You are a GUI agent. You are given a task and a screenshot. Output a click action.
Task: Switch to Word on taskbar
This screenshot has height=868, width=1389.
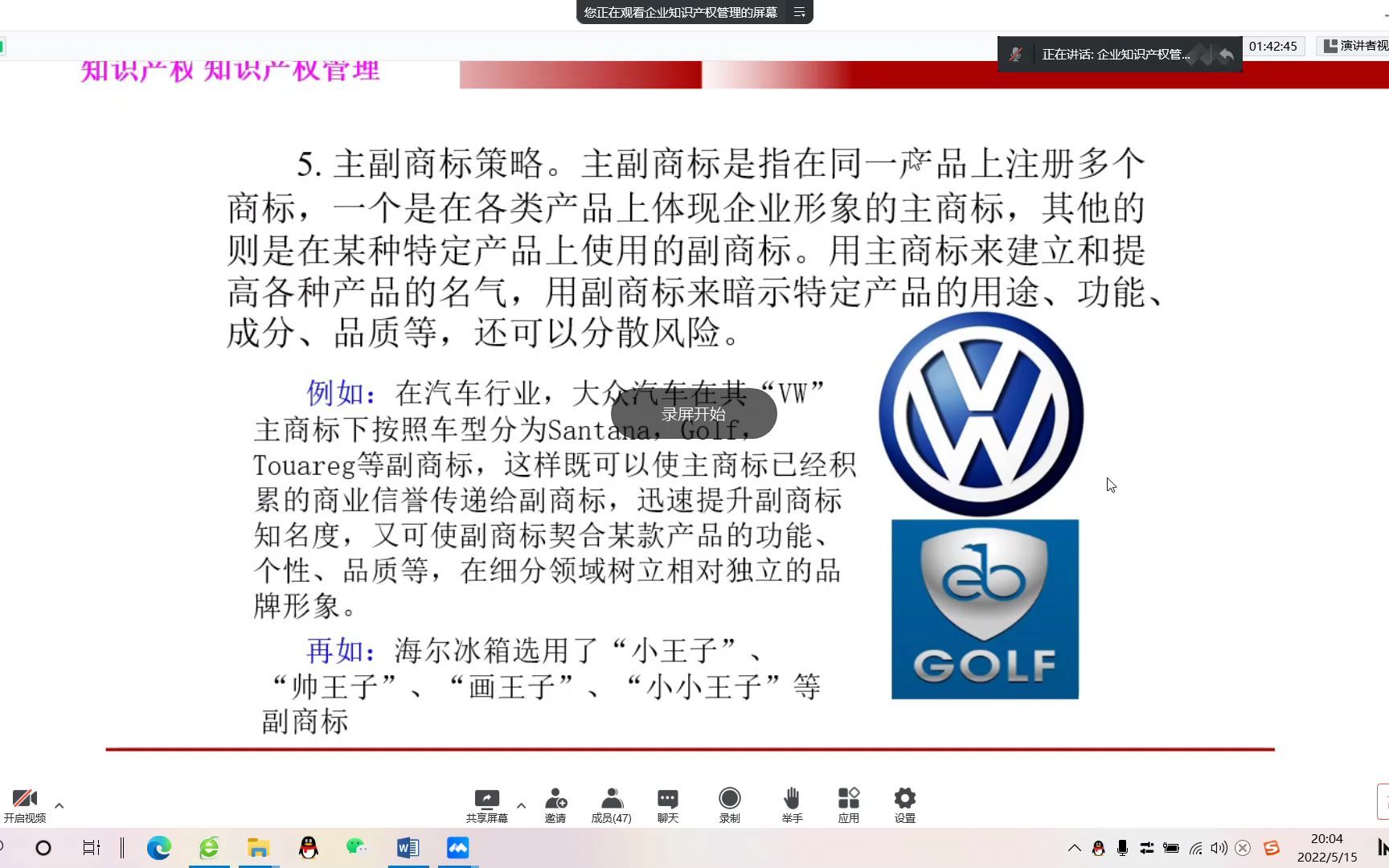coord(408,848)
